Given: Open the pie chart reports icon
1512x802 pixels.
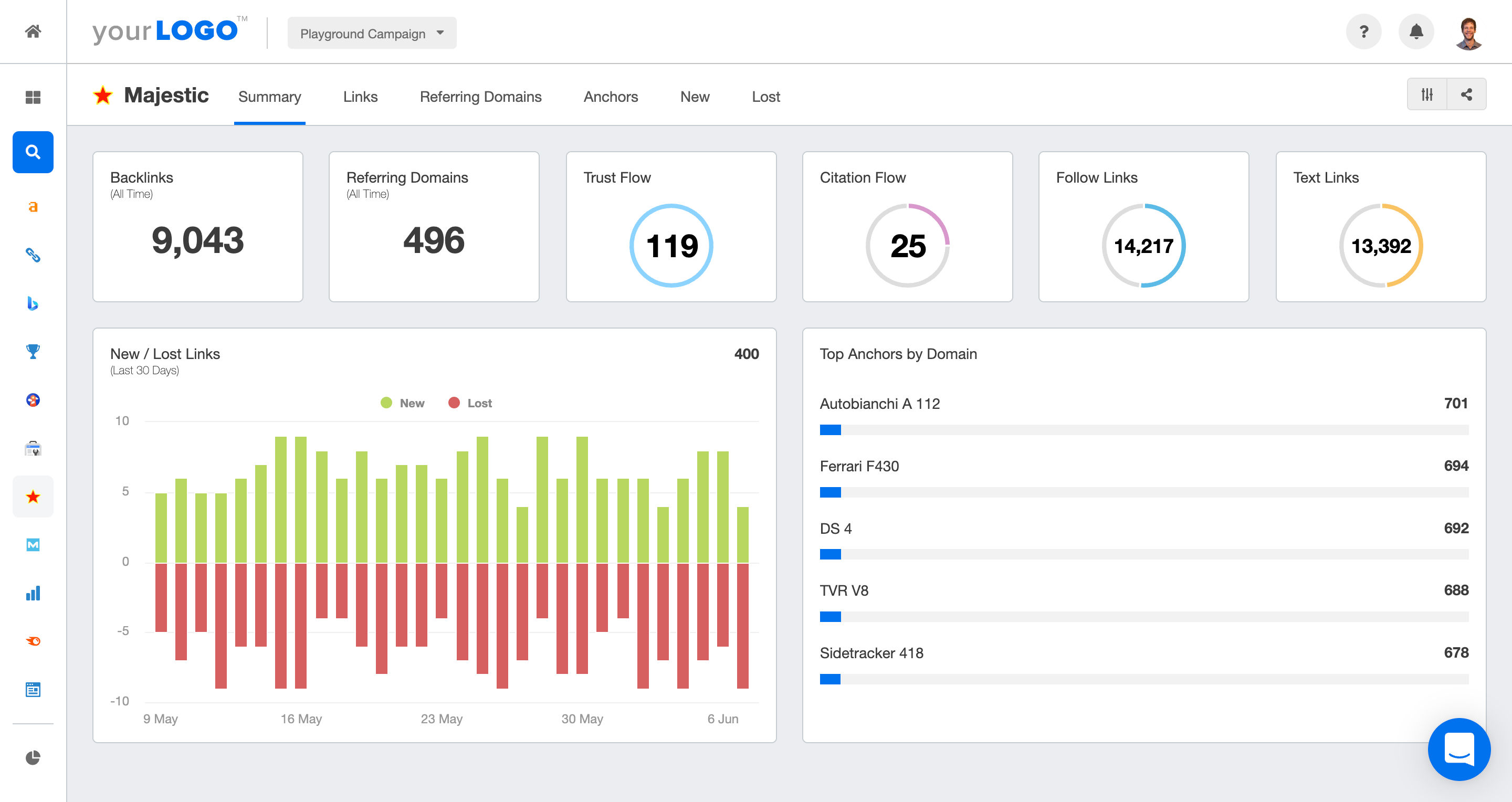Looking at the screenshot, I should tap(33, 757).
